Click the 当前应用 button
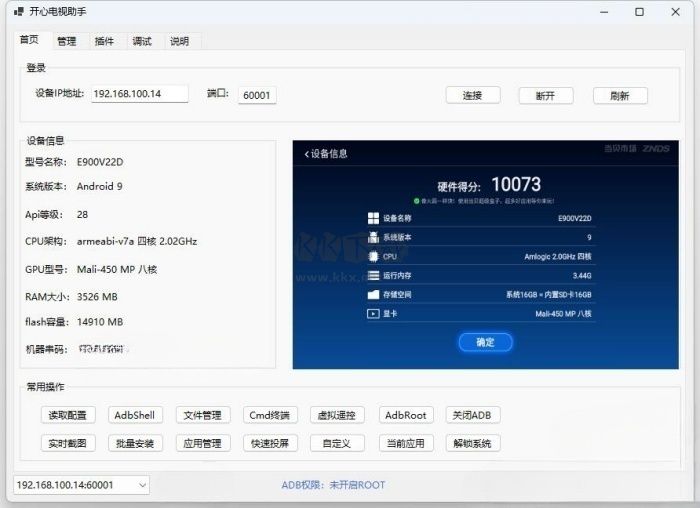 [406, 443]
